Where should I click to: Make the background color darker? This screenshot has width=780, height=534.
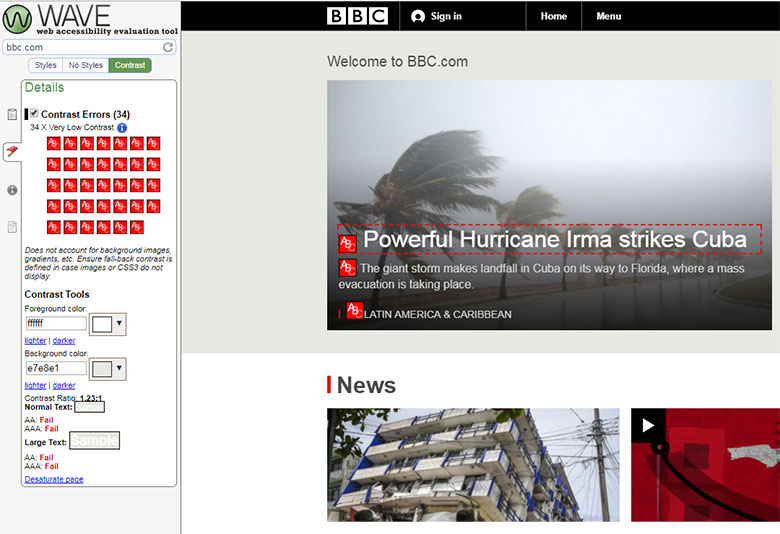(64, 386)
